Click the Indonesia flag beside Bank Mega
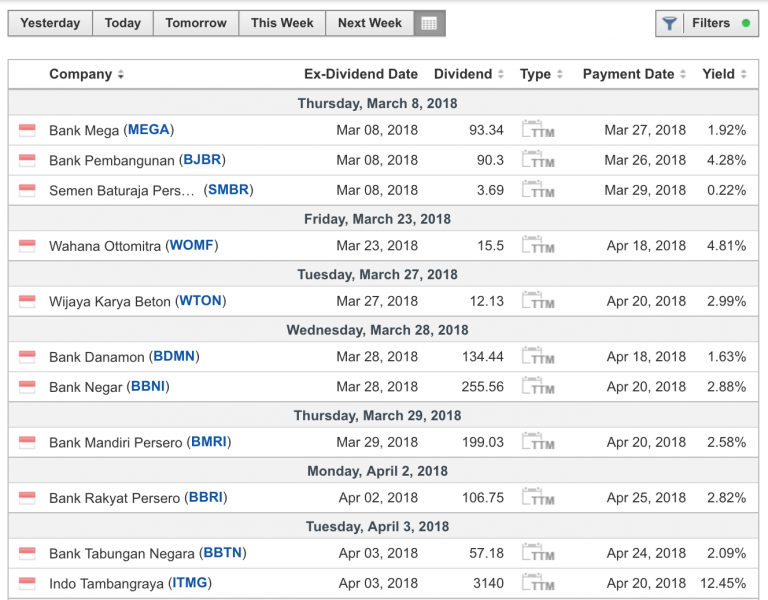The image size is (768, 600). coord(27,130)
